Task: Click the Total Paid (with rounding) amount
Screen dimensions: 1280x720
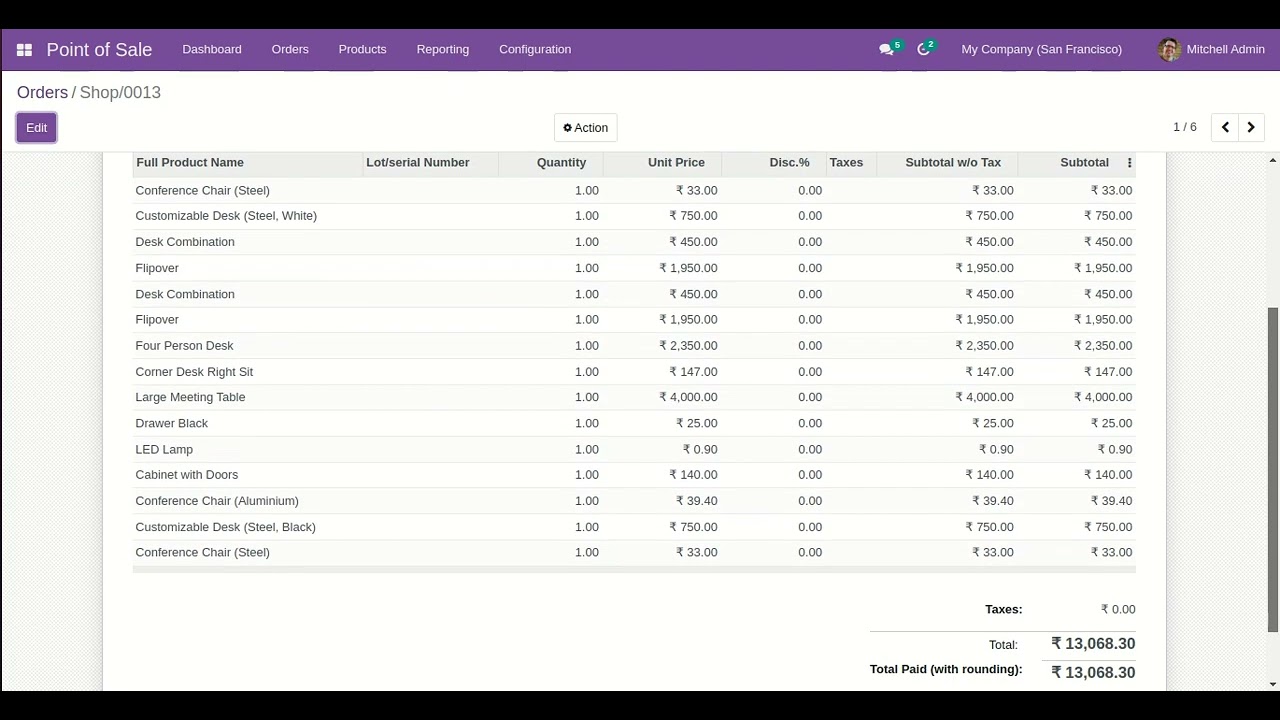Action: coord(1093,673)
